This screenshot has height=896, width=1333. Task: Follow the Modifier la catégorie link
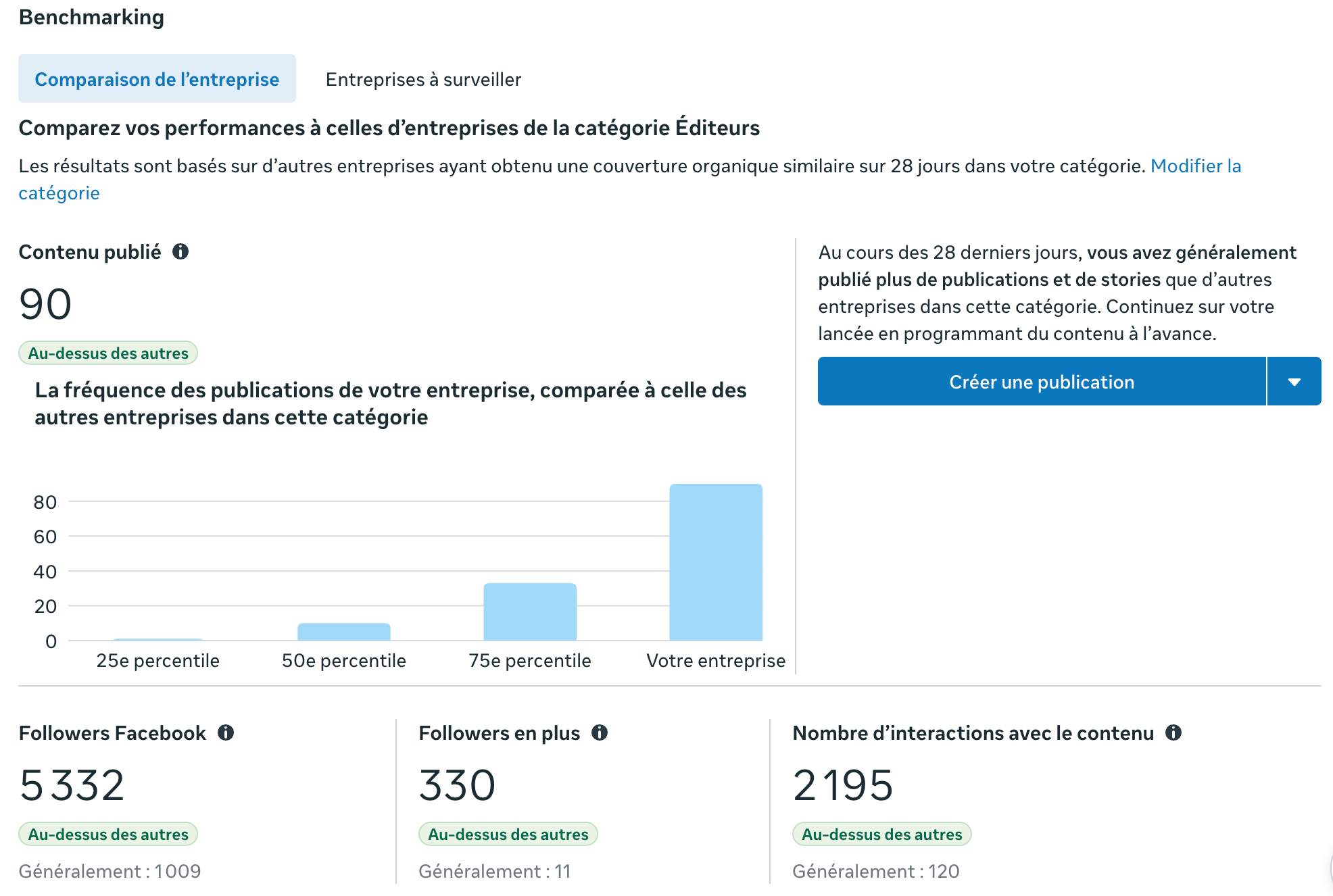point(1196,166)
